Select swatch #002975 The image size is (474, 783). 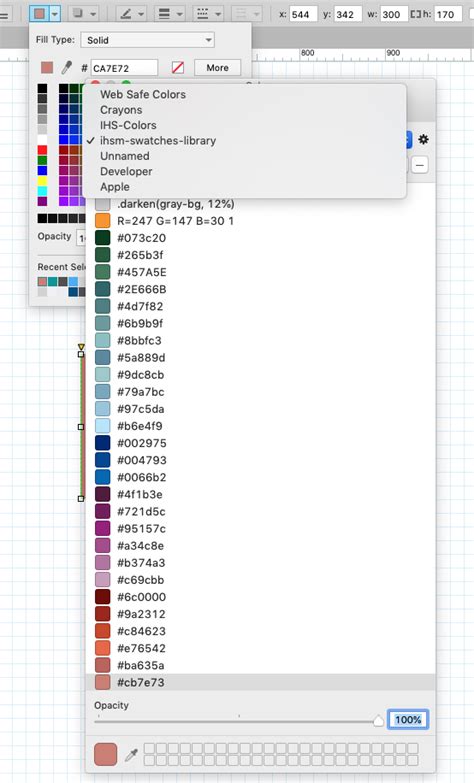pos(260,443)
